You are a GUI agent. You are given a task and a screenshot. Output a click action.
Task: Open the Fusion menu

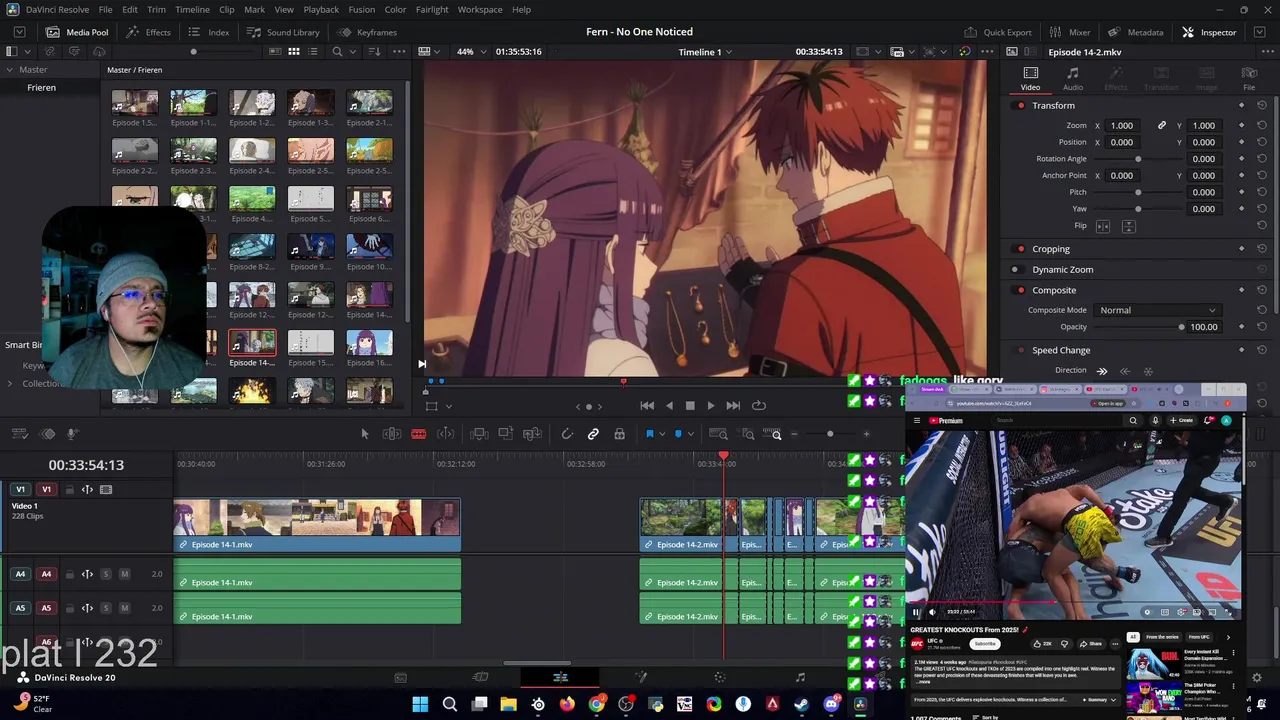362,9
